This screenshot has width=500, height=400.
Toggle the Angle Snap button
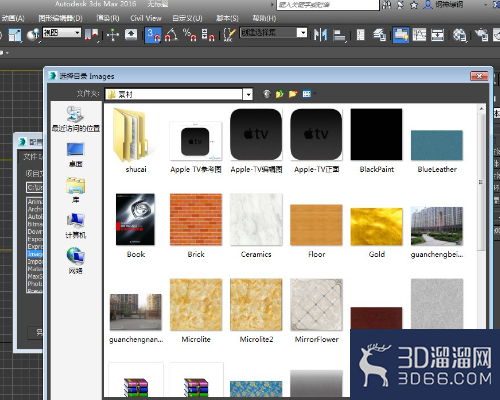pyautogui.click(x=172, y=35)
